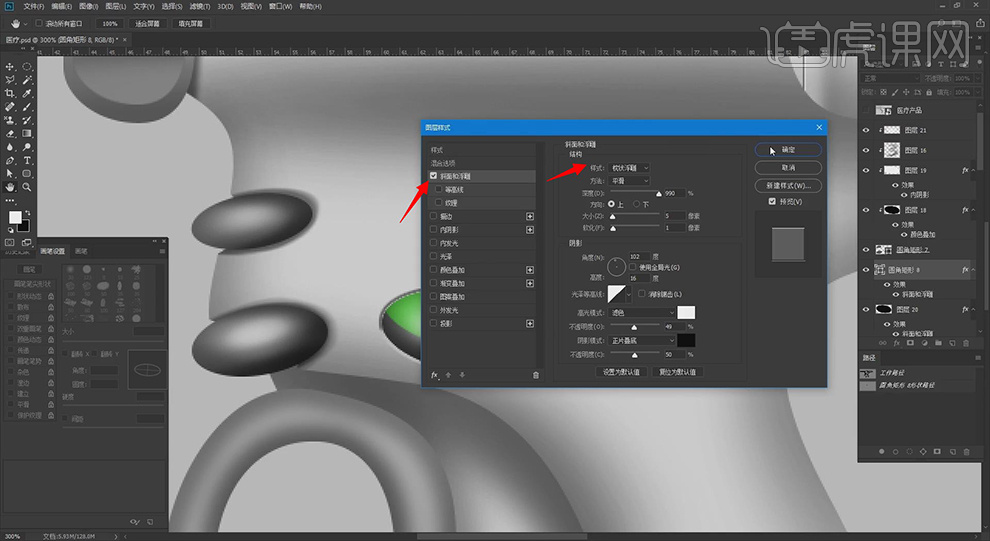Select the Elliptical Marquee tool

pyautogui.click(x=27, y=66)
